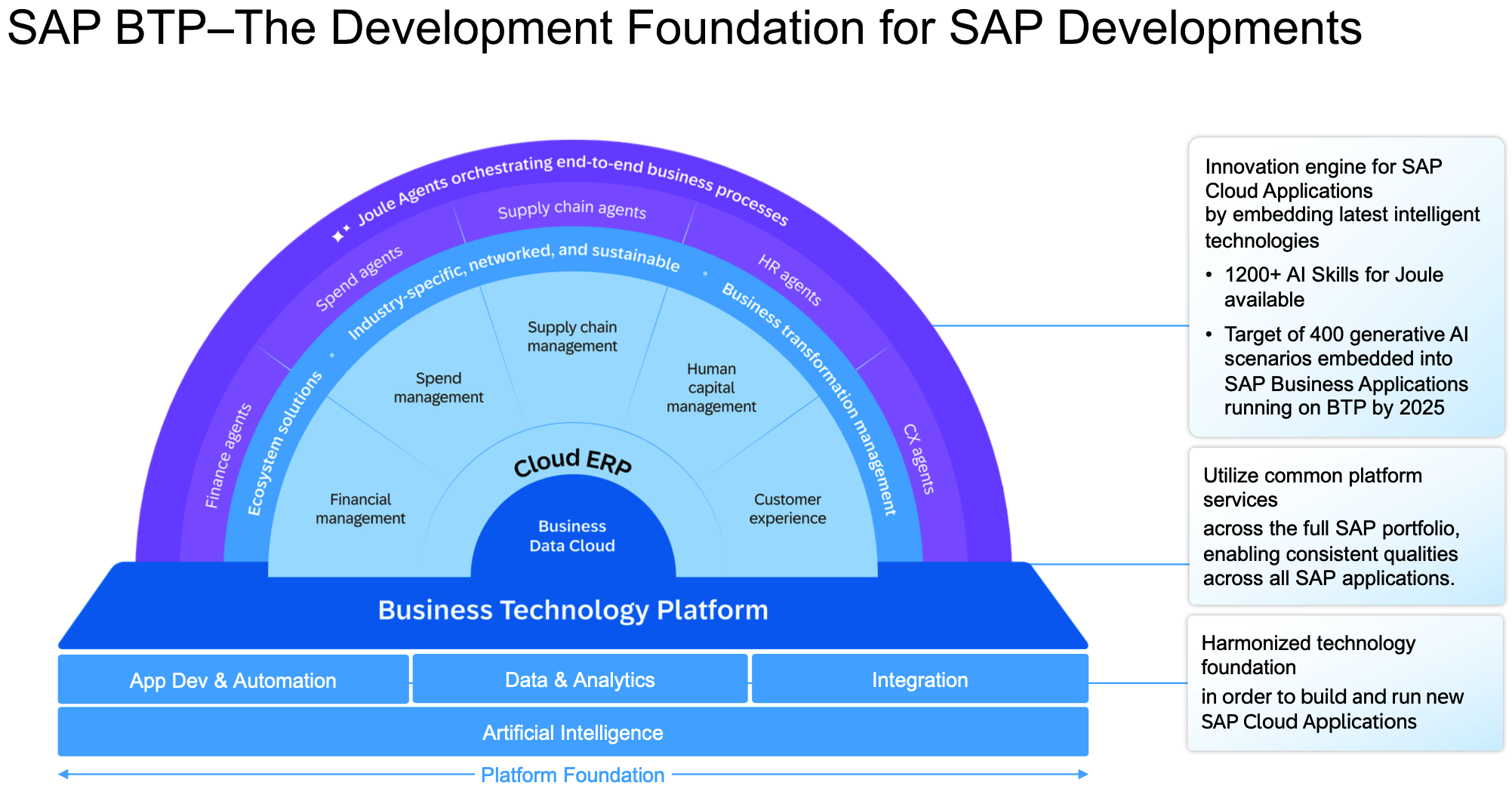This screenshot has height=792, width=1512.
Task: Click the Finance agents label
Action: pos(229,455)
